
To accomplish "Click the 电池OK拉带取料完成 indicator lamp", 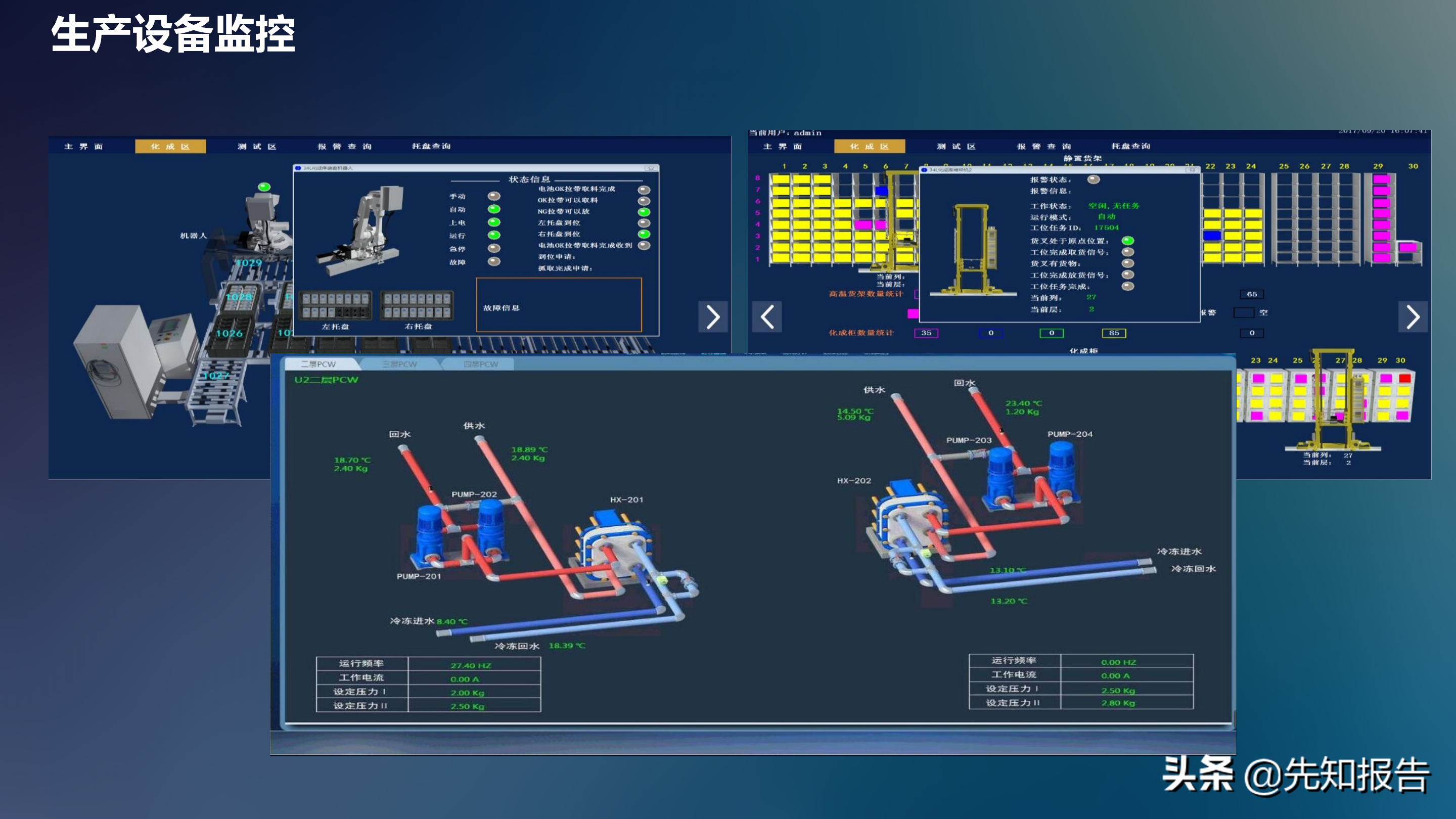I will pyautogui.click(x=644, y=190).
